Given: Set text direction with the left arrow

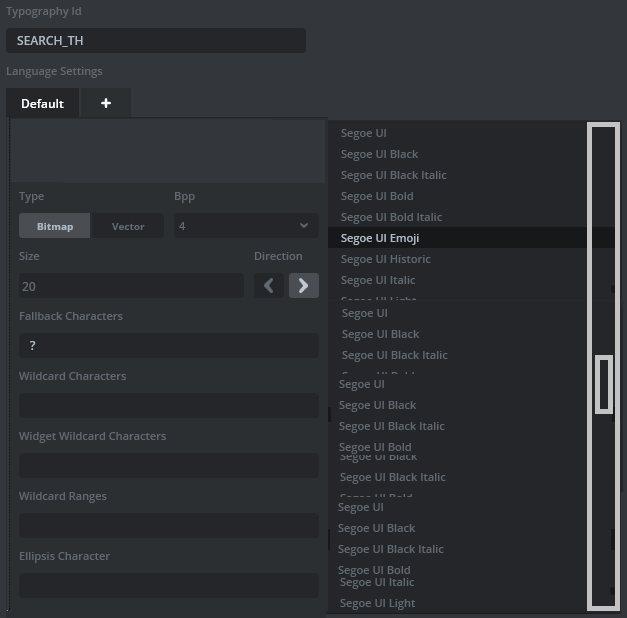Looking at the screenshot, I should point(268,286).
